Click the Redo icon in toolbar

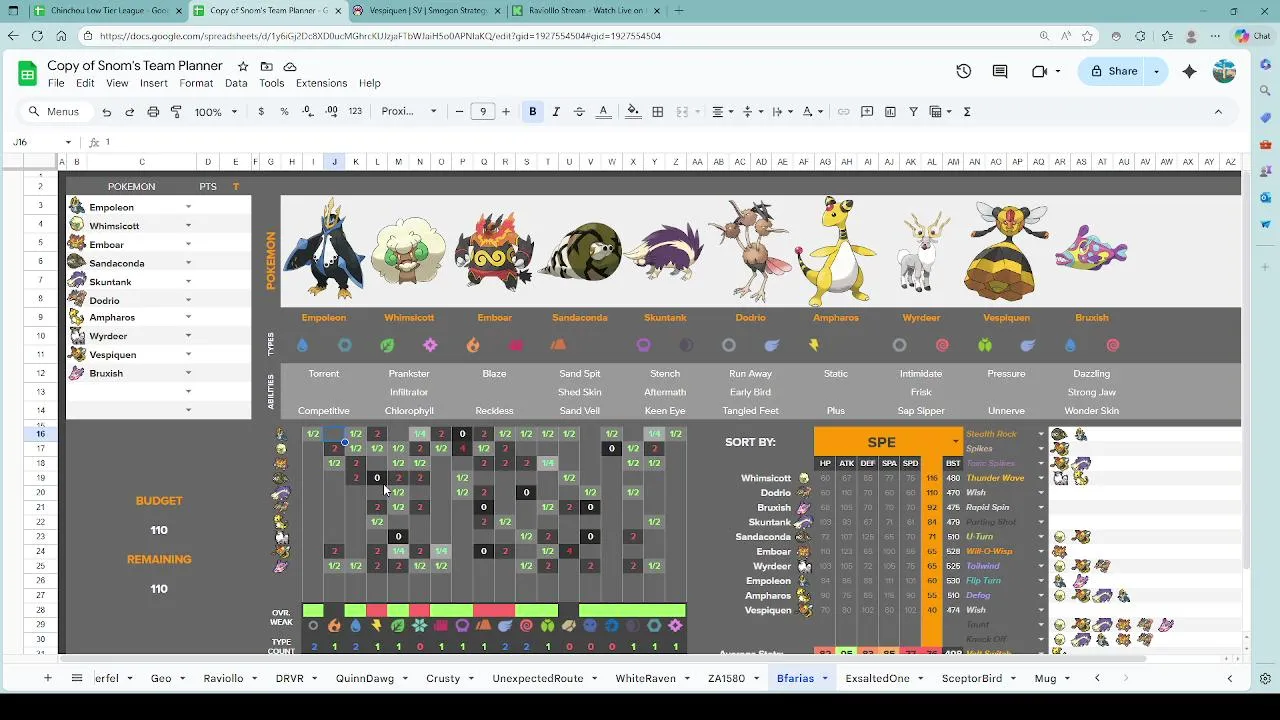(130, 112)
